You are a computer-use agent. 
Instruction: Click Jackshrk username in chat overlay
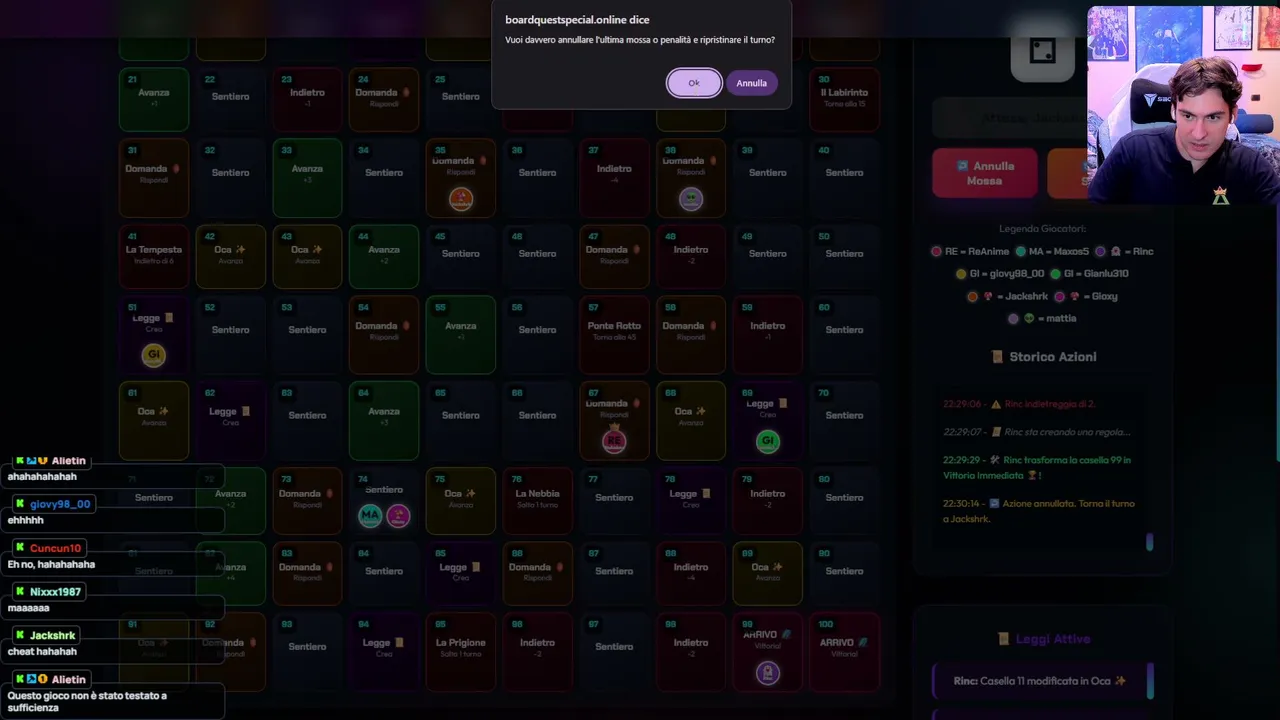coord(52,636)
